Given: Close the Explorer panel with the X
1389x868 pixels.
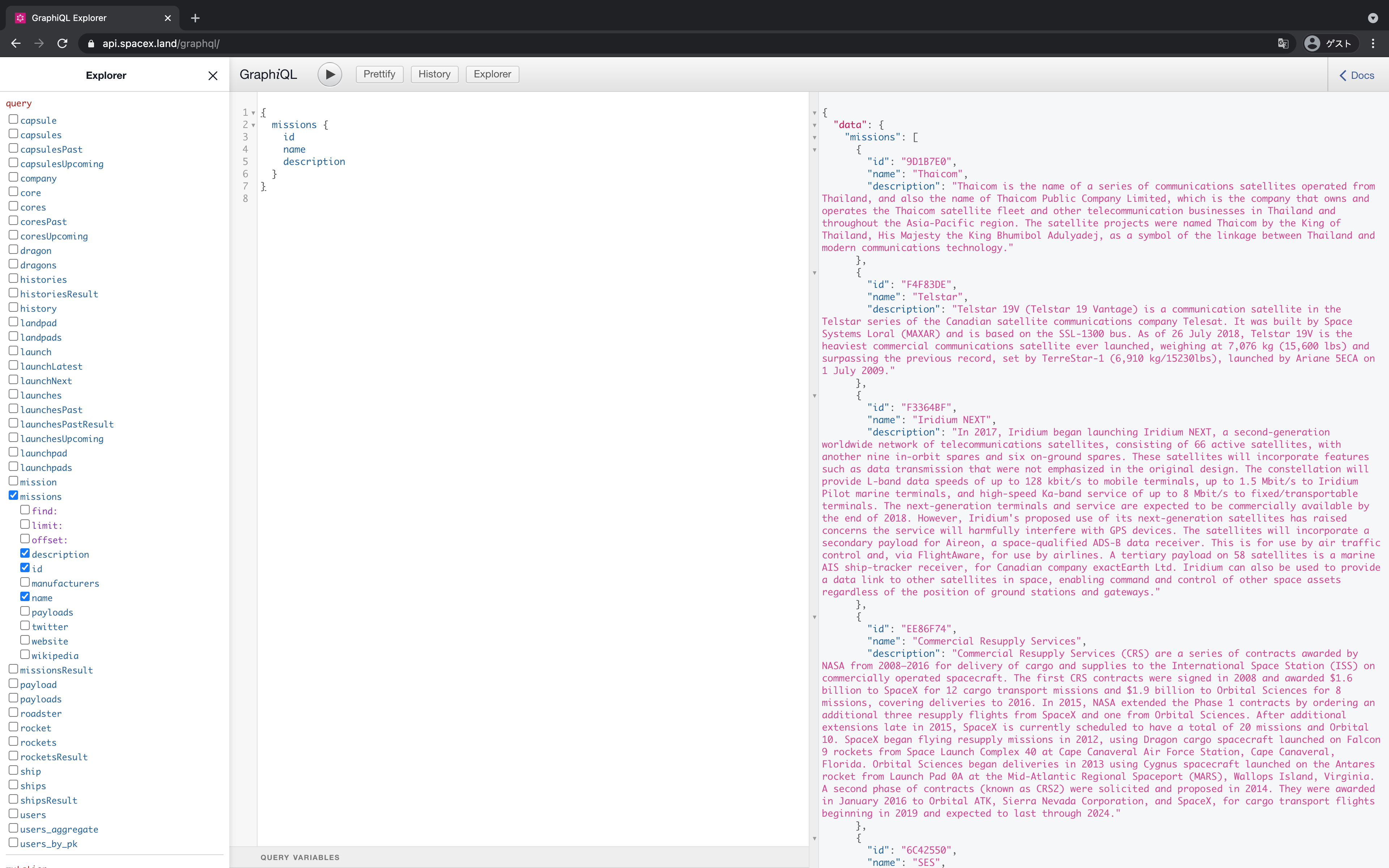Looking at the screenshot, I should [x=212, y=75].
